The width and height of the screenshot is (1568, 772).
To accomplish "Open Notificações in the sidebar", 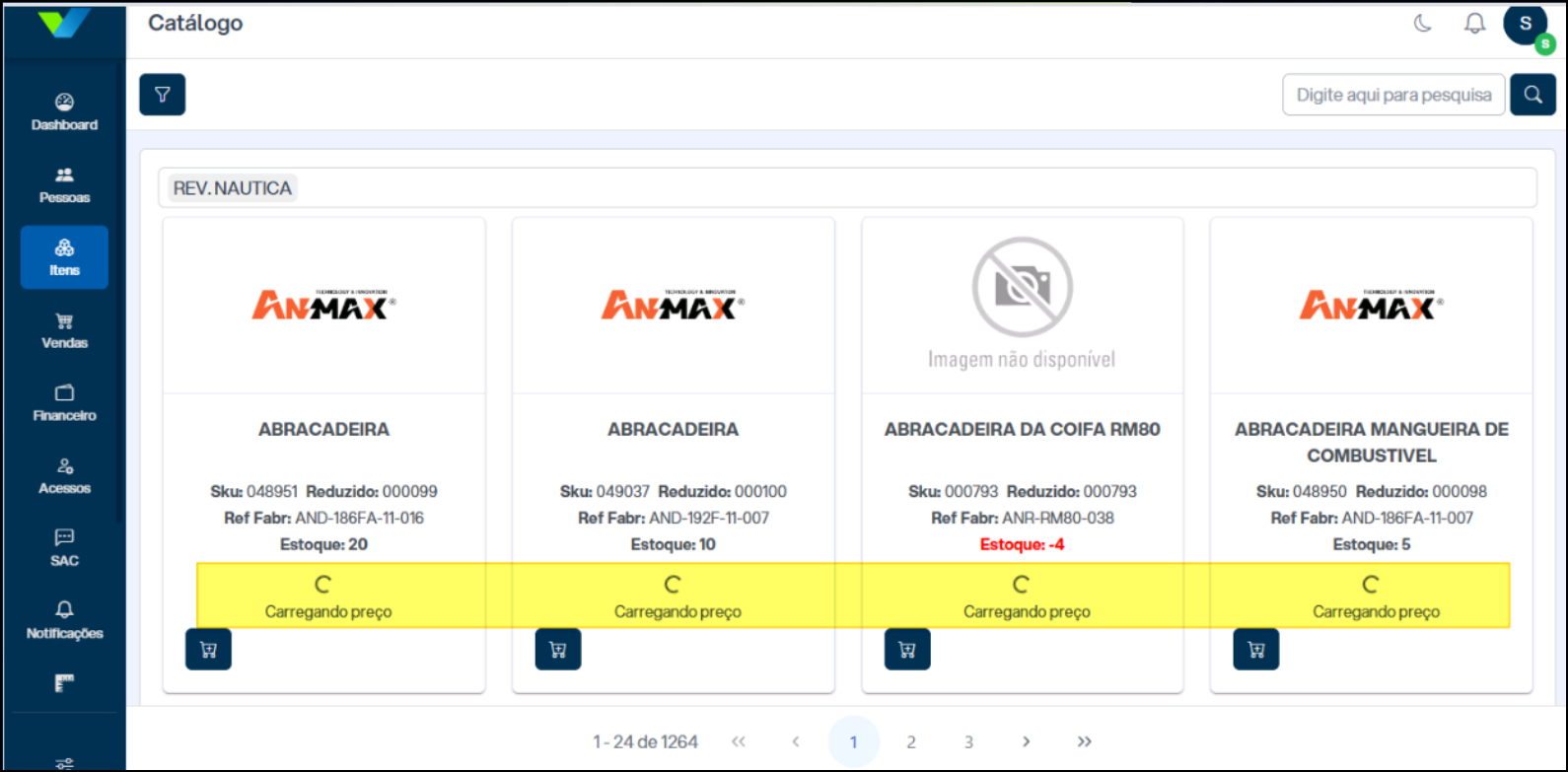I will (64, 620).
